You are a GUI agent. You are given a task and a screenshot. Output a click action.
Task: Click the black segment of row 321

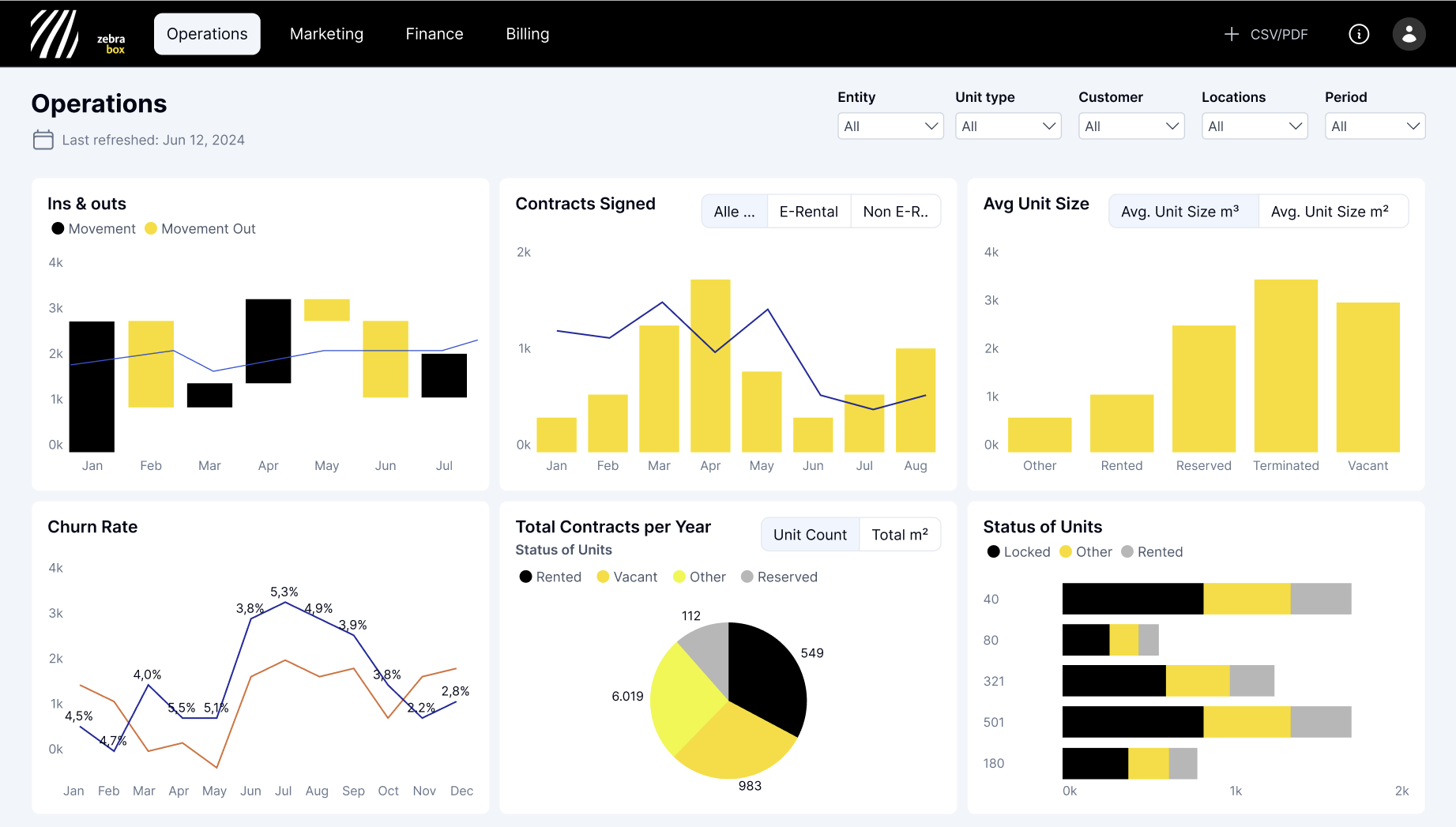(x=1114, y=681)
